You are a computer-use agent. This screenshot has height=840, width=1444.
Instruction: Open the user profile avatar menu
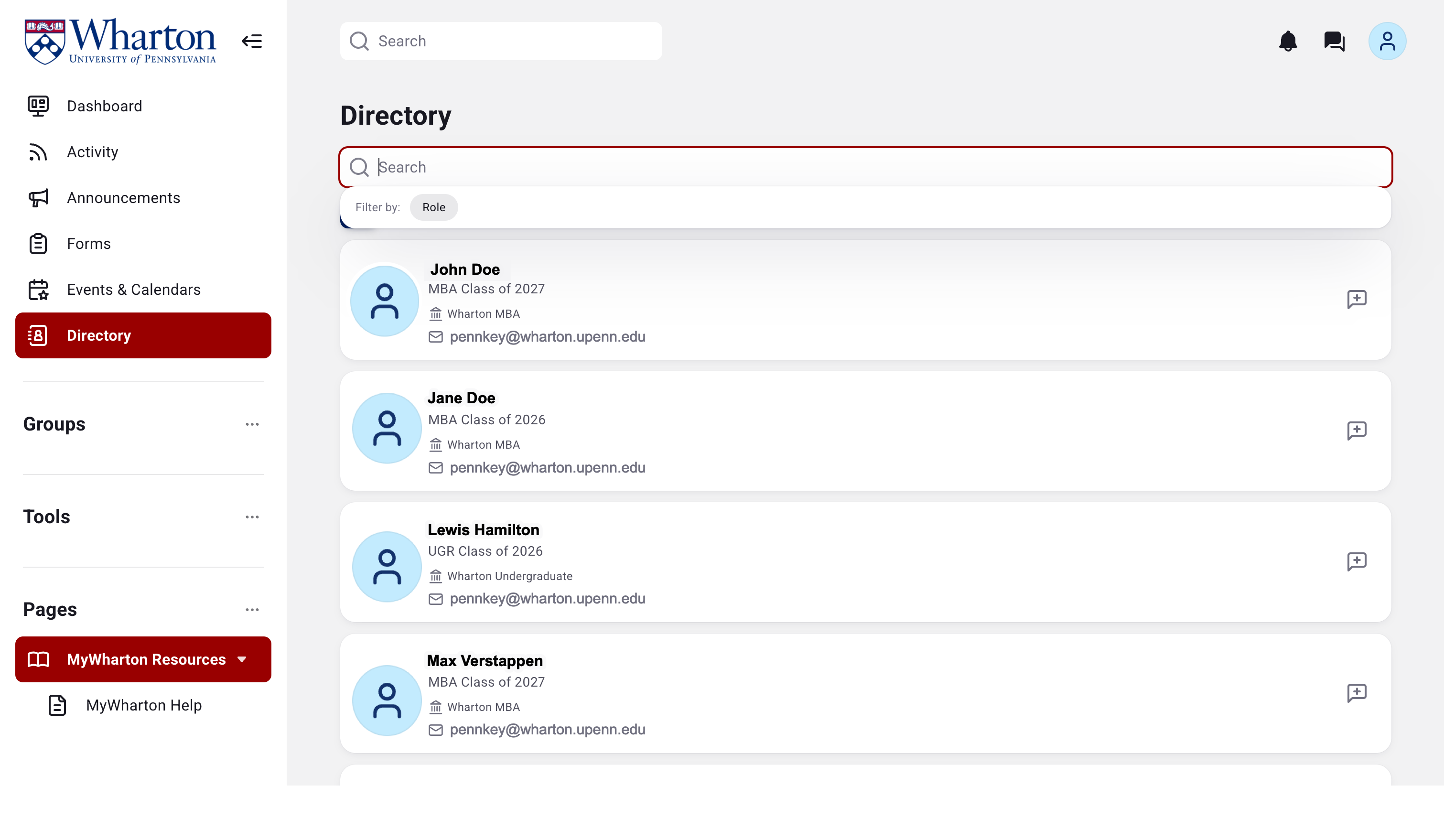point(1387,41)
